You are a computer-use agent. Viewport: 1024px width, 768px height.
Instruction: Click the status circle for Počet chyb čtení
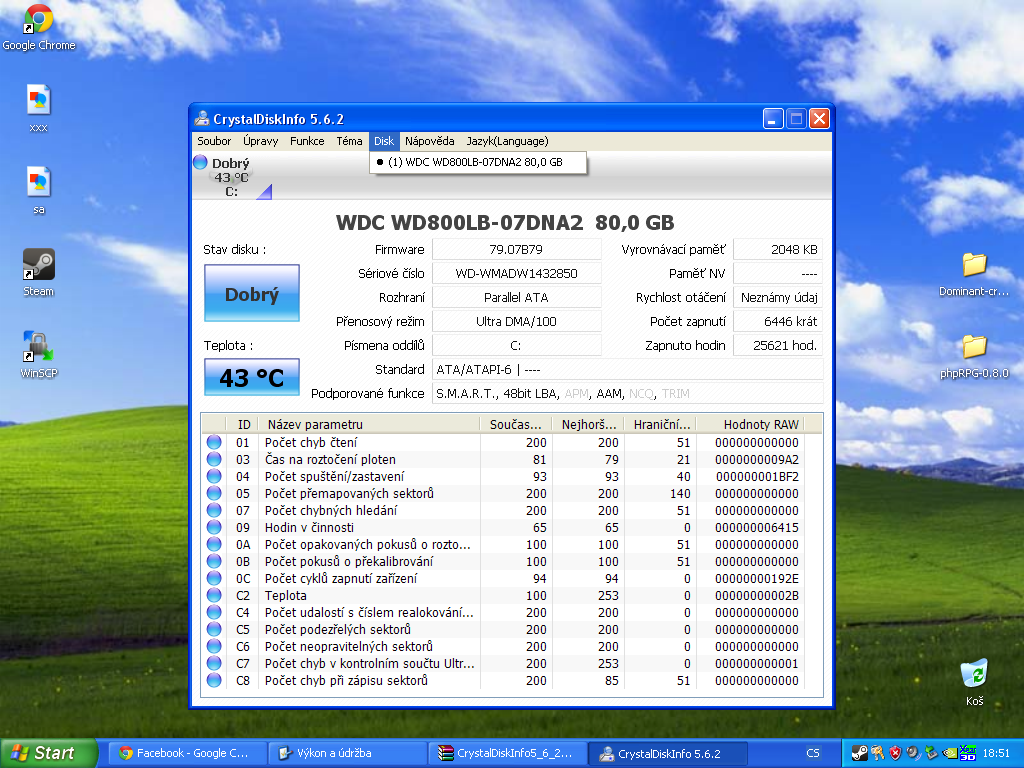coord(214,442)
